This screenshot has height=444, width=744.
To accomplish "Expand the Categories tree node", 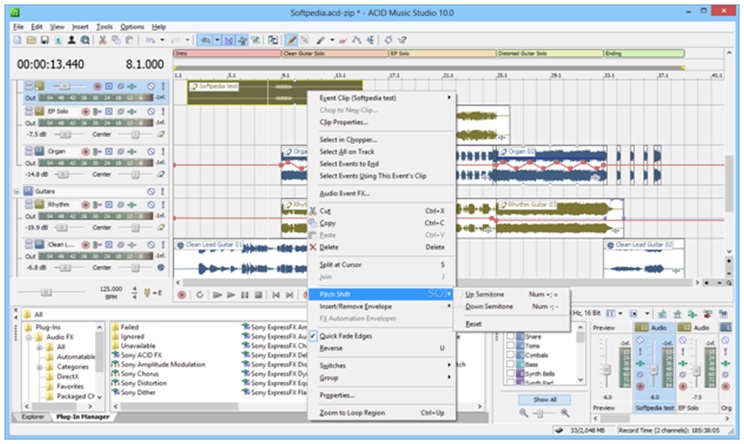I will point(40,367).
